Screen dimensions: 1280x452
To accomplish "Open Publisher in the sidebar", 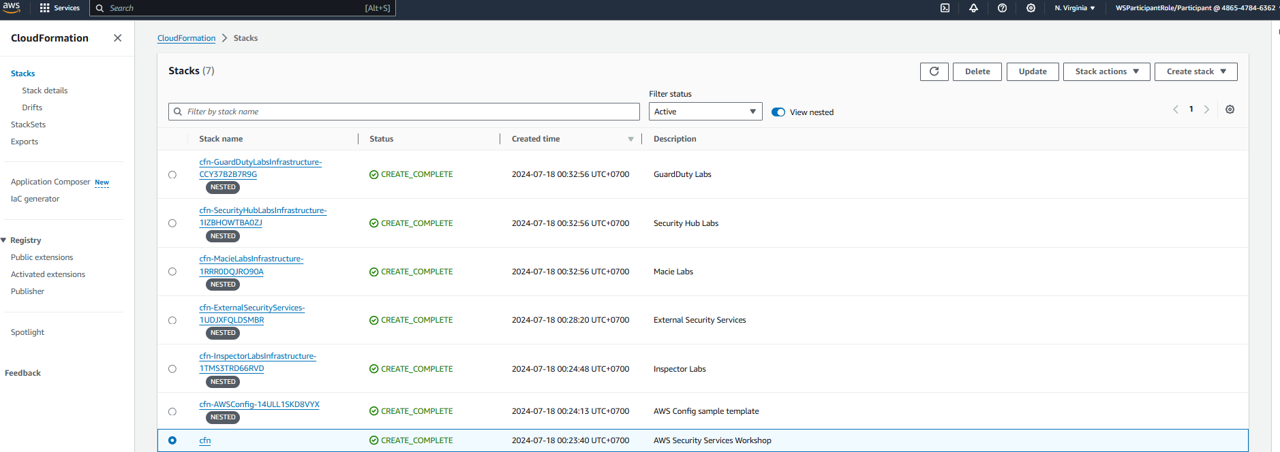I will pos(27,291).
